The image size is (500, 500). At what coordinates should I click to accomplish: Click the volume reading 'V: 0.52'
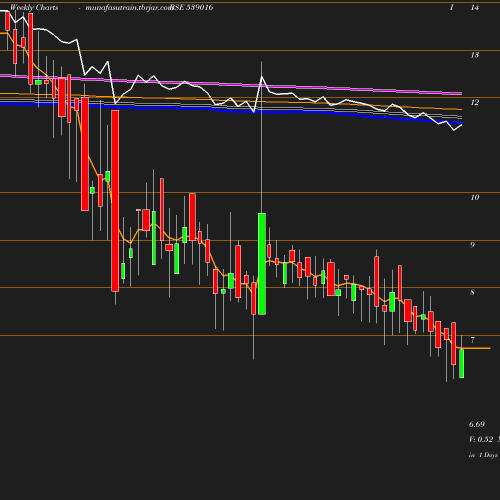(x=481, y=439)
